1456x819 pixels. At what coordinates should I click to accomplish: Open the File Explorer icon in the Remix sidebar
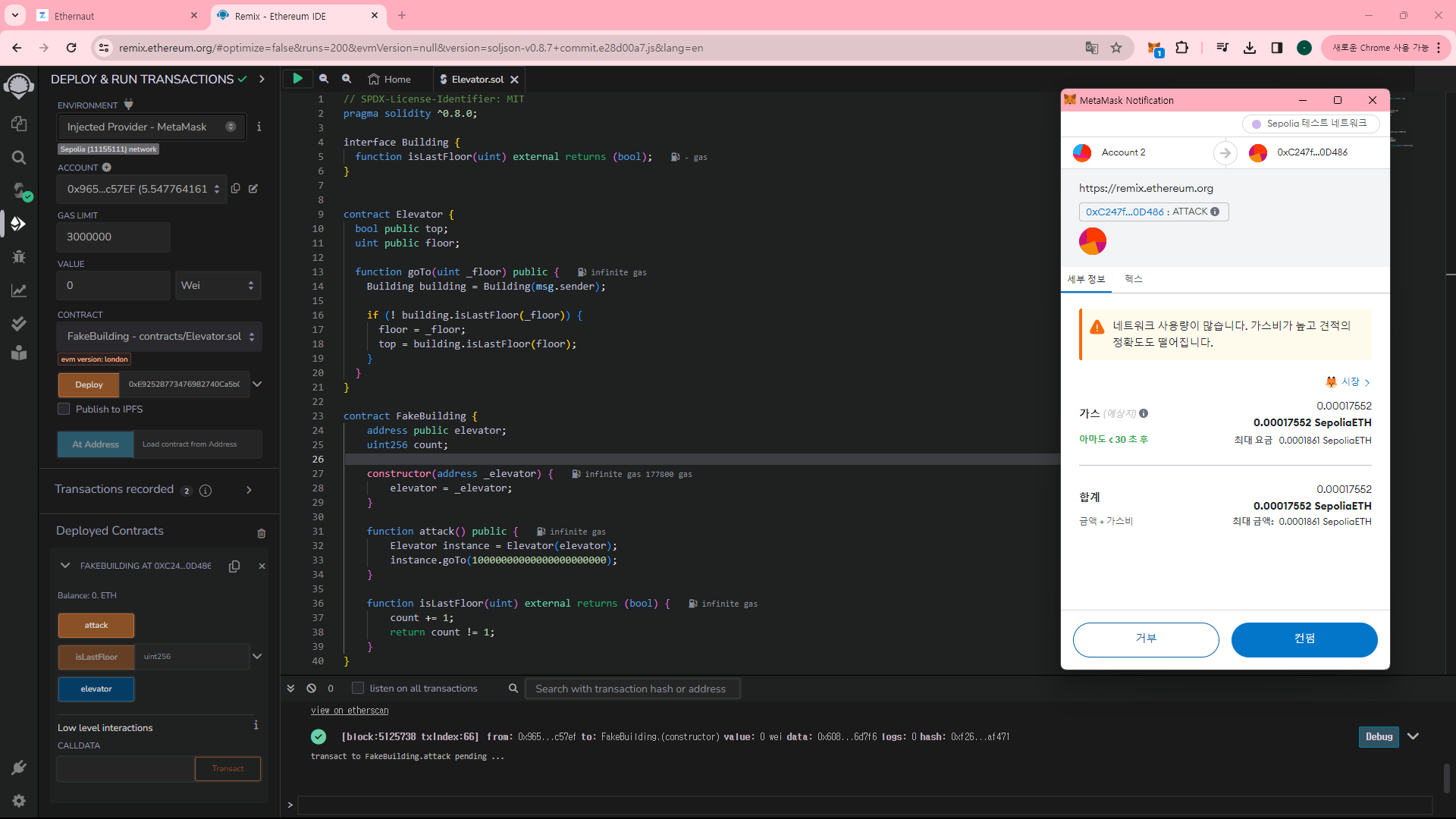19,124
